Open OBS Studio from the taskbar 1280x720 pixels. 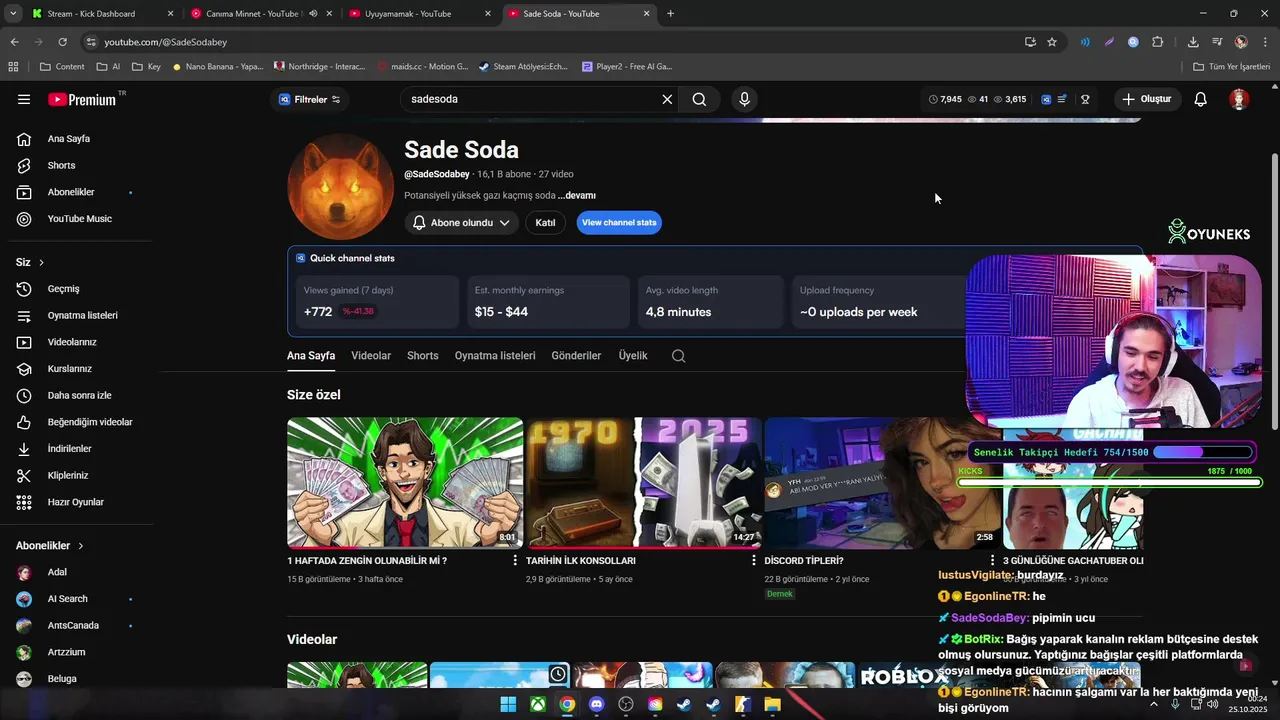pyautogui.click(x=626, y=704)
